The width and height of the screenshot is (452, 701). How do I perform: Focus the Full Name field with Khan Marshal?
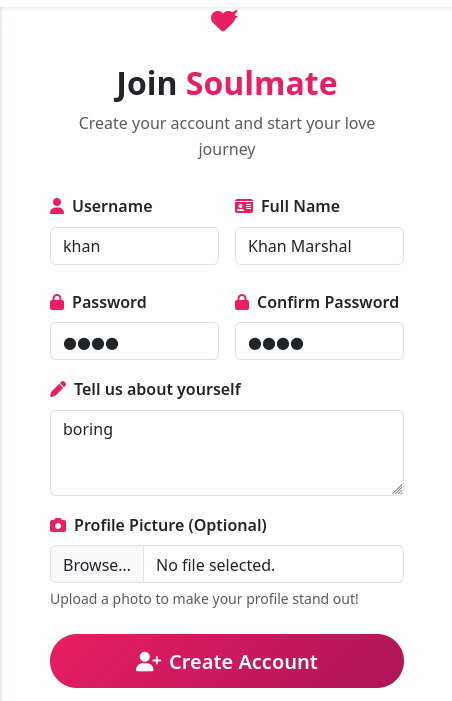(319, 246)
